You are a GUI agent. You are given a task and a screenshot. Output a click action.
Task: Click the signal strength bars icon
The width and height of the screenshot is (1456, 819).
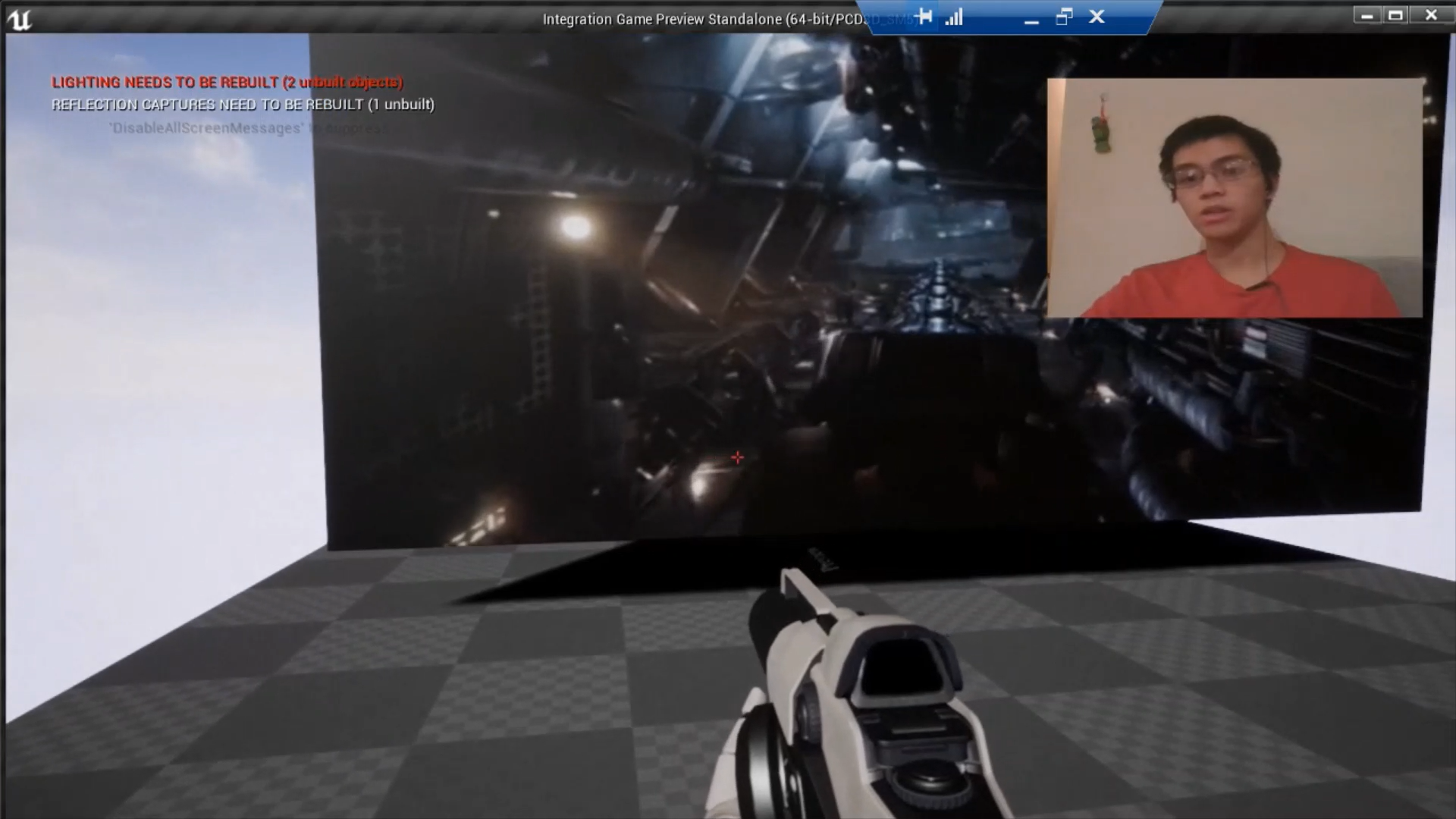[x=954, y=17]
